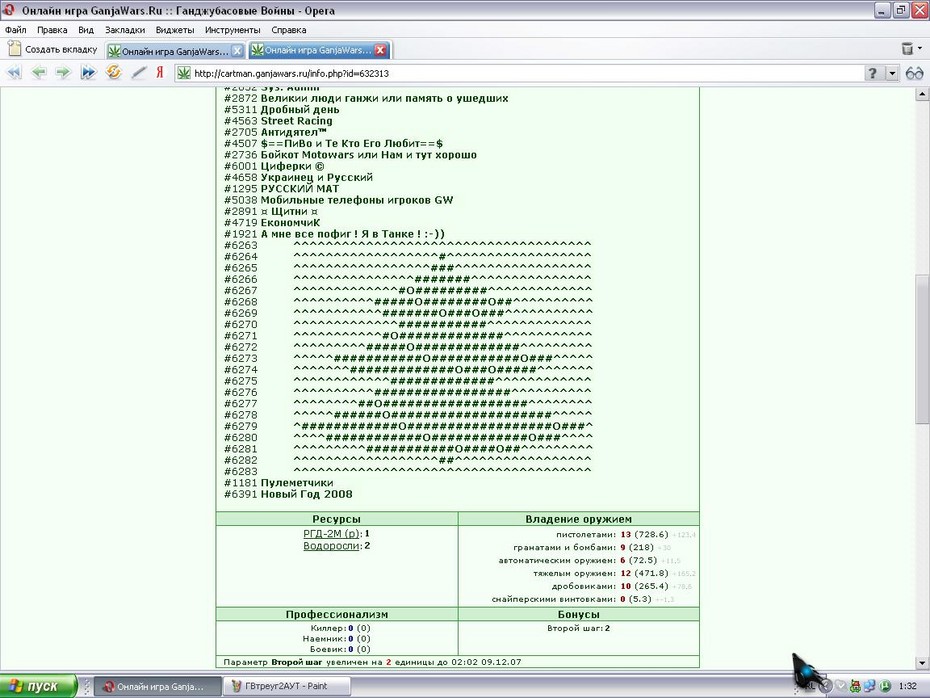This screenshot has width=930, height=698.
Task: Open Бойкот Motowars или Нам и тут хорошо
Action: (x=368, y=155)
